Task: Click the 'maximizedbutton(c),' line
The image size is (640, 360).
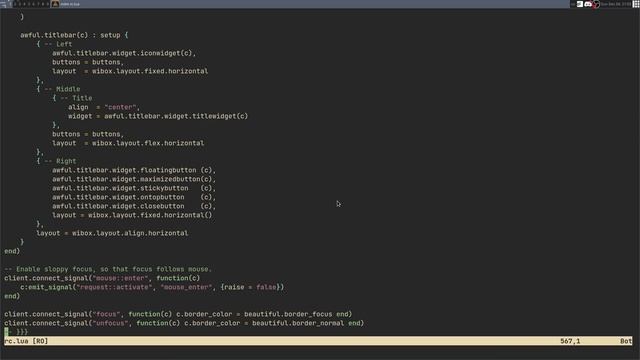Action: pos(133,179)
